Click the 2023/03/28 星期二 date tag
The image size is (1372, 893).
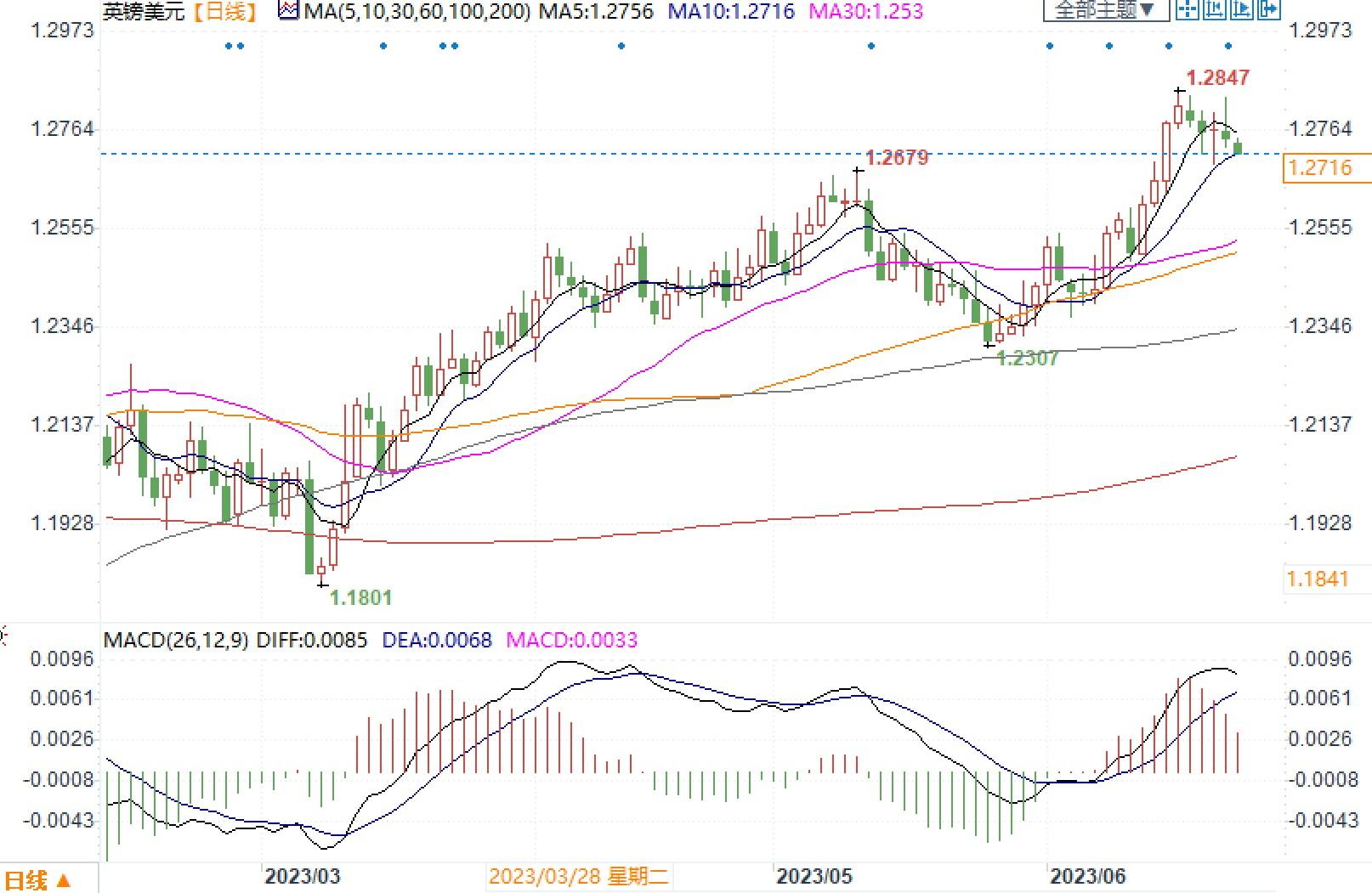[579, 877]
